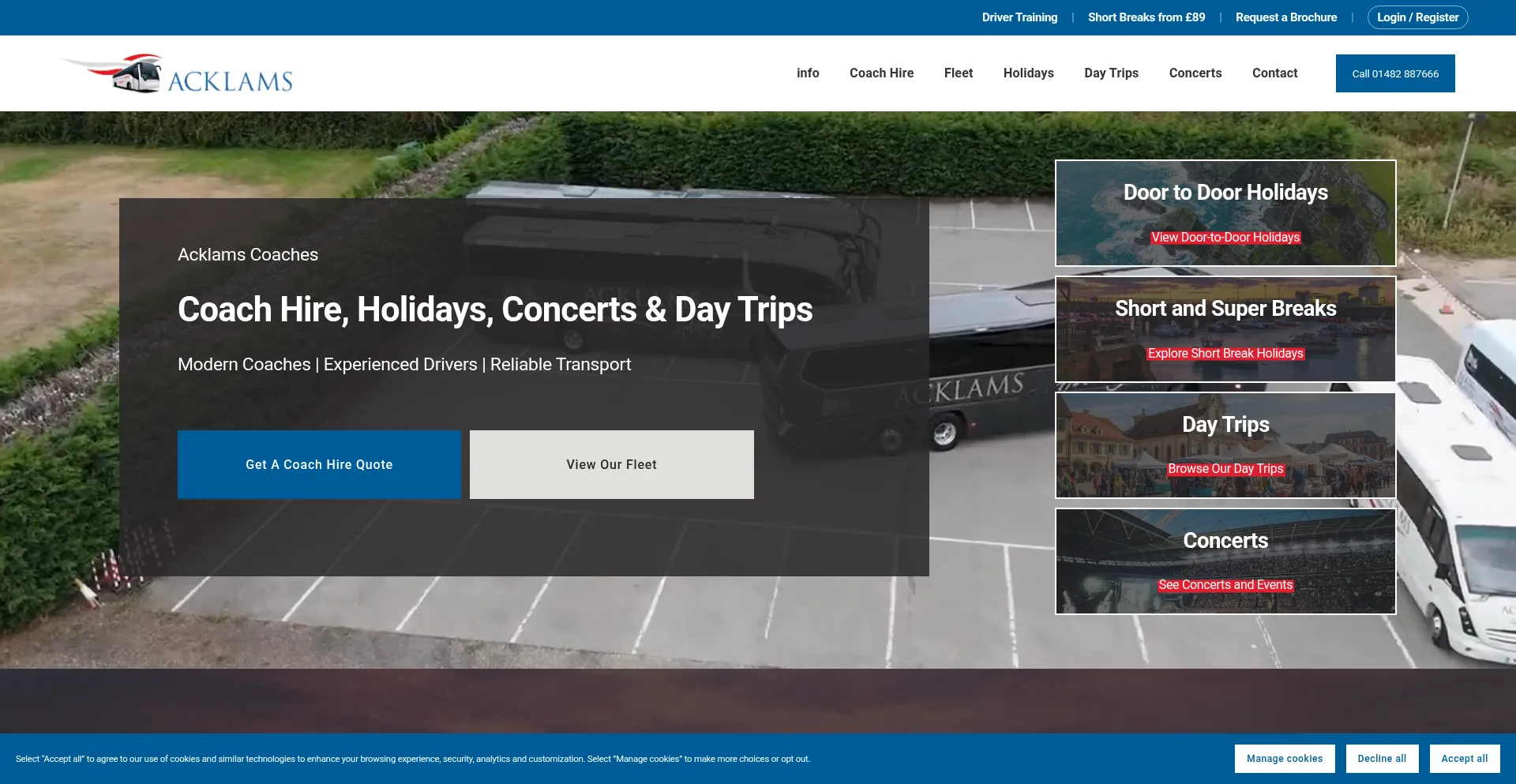Click Browse Our Day Trips link

point(1225,469)
